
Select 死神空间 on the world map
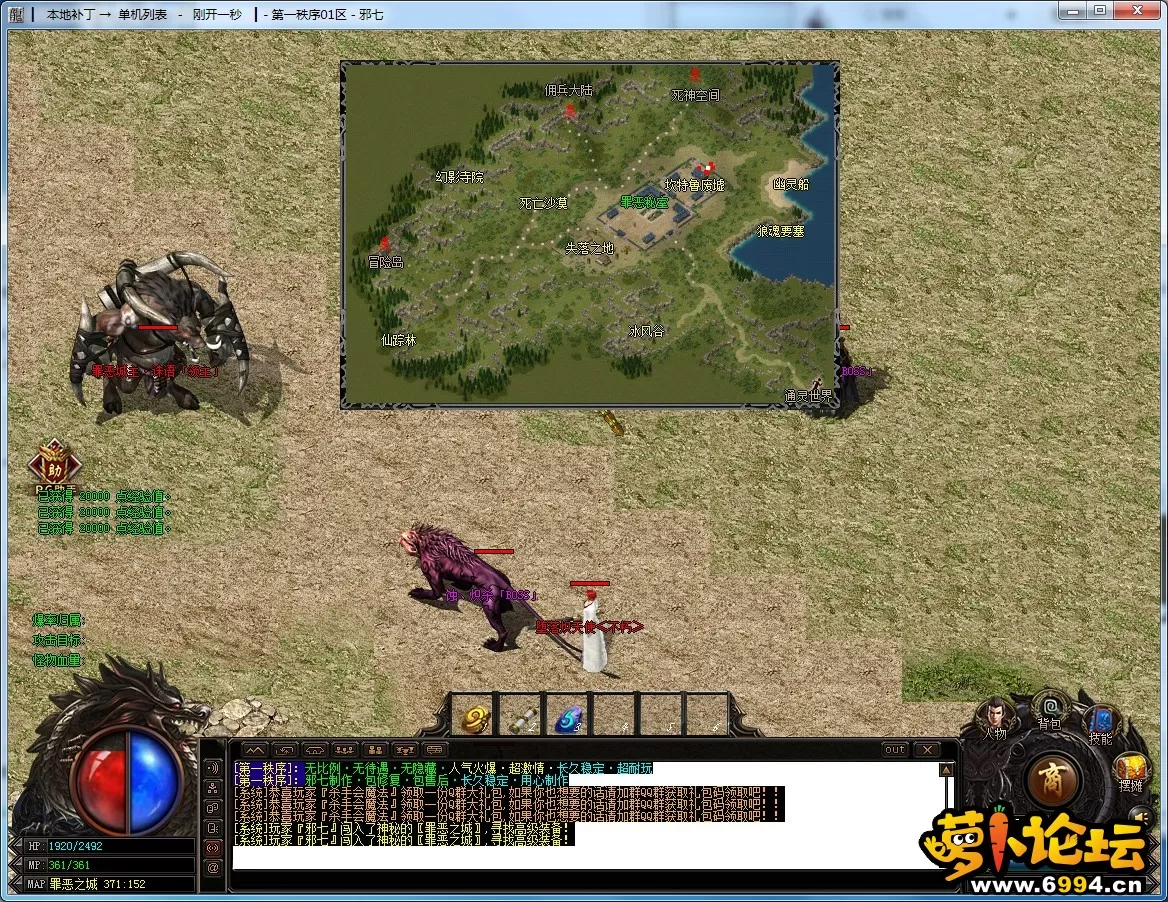tap(696, 95)
